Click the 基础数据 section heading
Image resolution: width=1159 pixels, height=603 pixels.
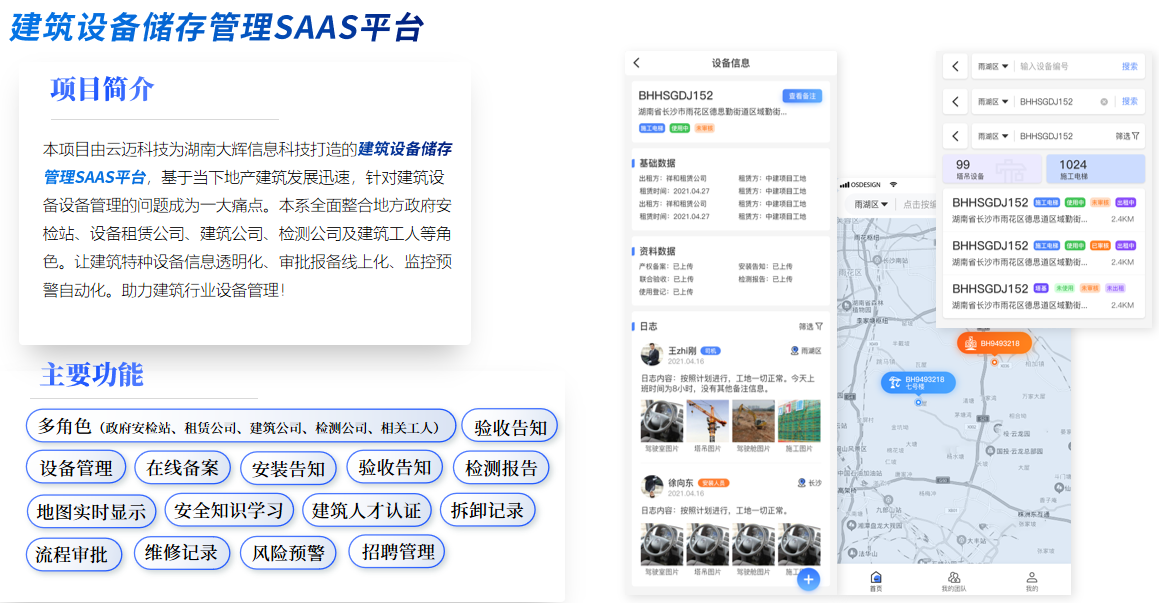pyautogui.click(x=657, y=163)
